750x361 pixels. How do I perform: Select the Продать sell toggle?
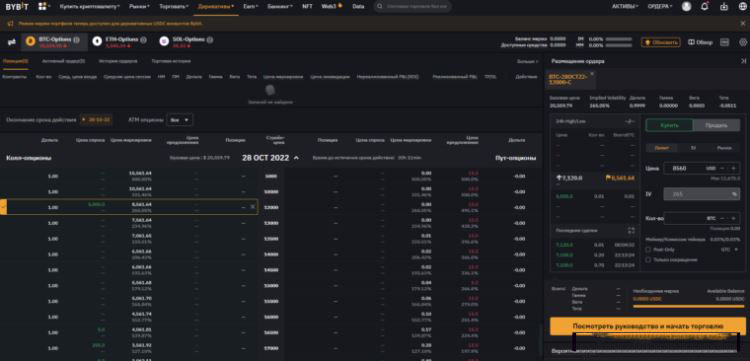pyautogui.click(x=716, y=125)
